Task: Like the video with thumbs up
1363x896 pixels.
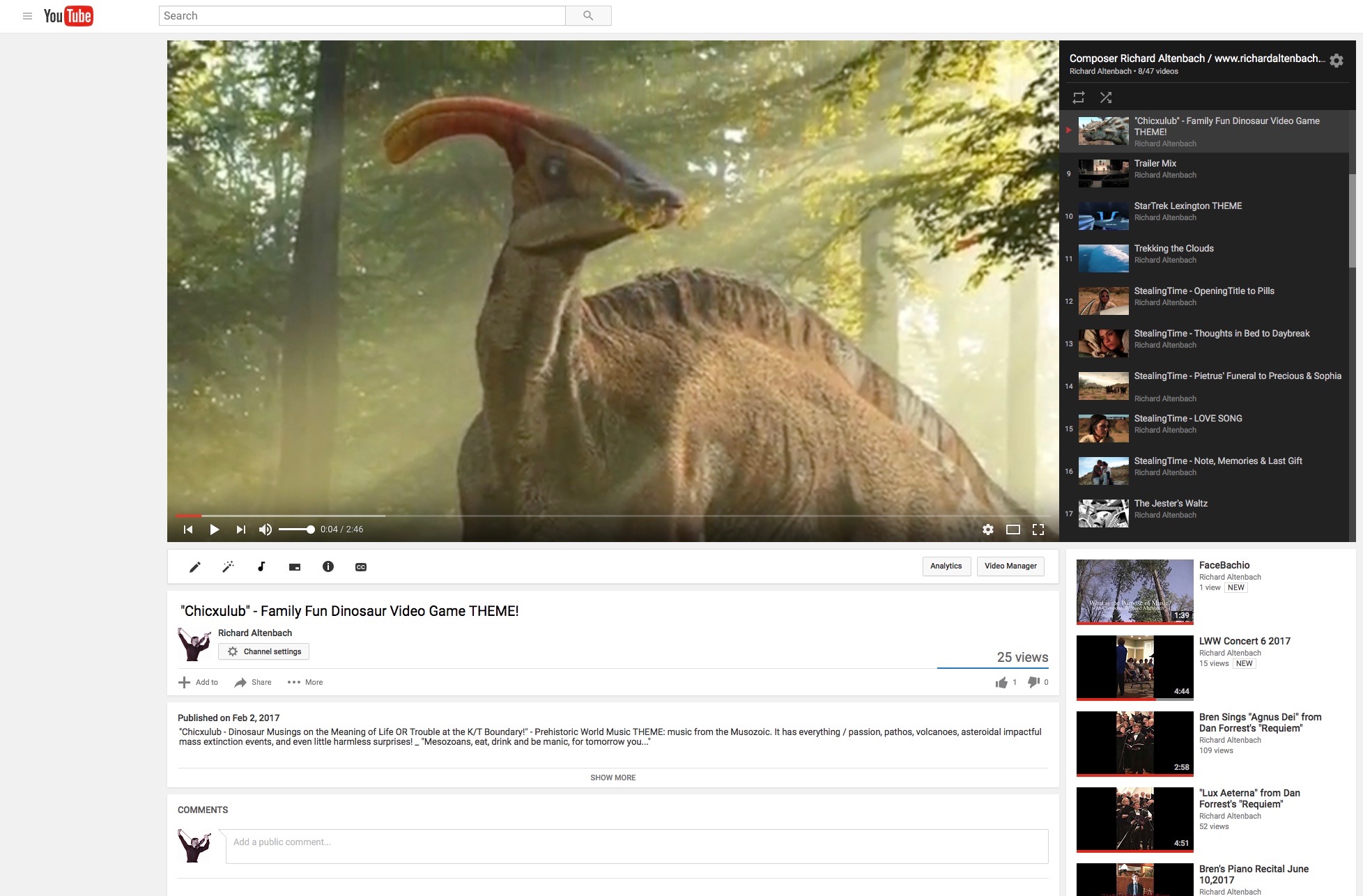Action: click(x=1006, y=682)
